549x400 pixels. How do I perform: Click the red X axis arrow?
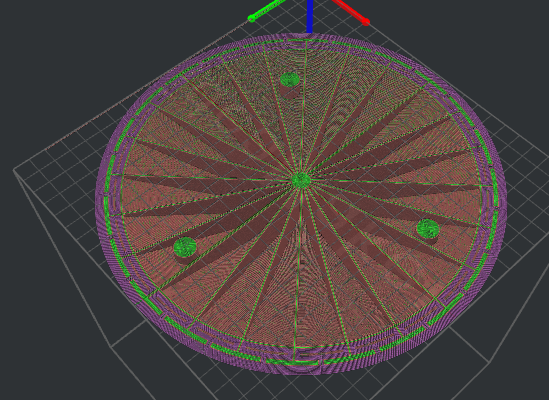(x=350, y=11)
